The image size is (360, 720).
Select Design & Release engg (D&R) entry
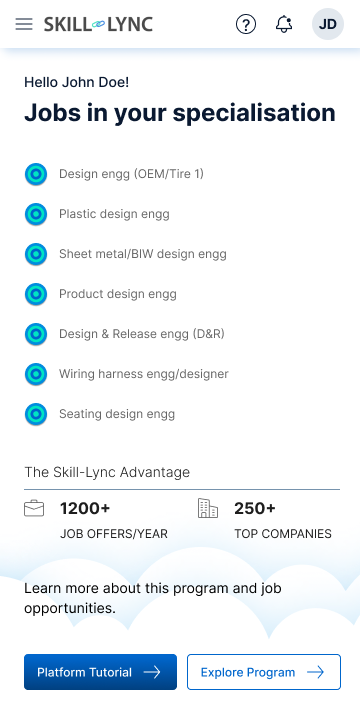click(142, 334)
